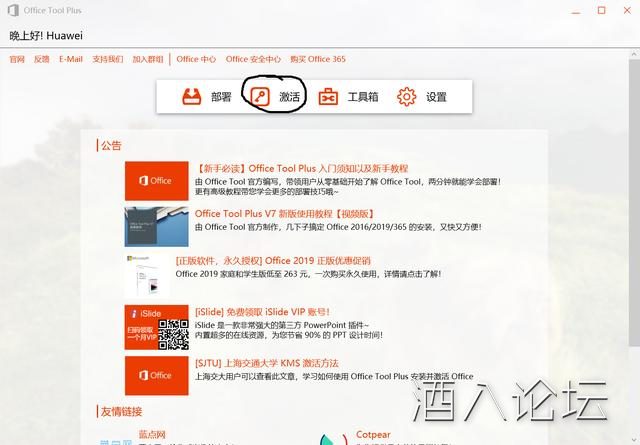Viewport: 640px width, 445px height.
Task: Click the 购买 Office 365 link
Action: [x=318, y=59]
